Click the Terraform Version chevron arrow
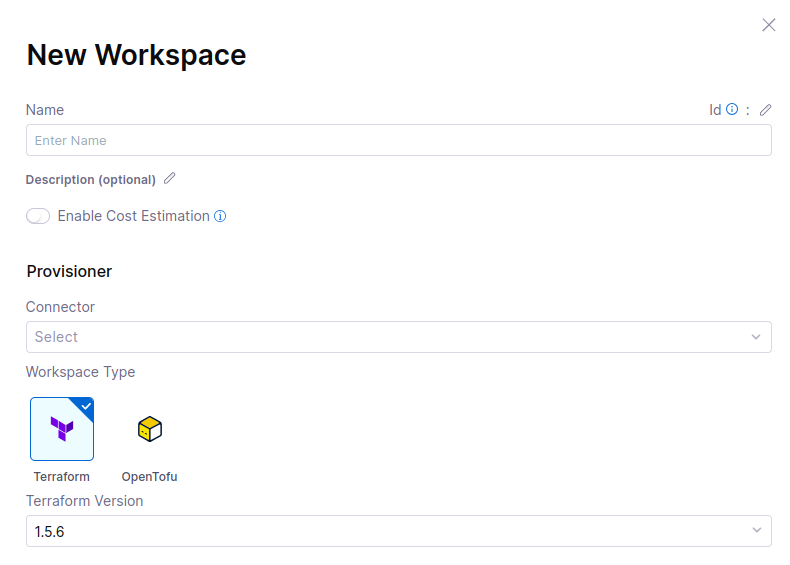 756,531
